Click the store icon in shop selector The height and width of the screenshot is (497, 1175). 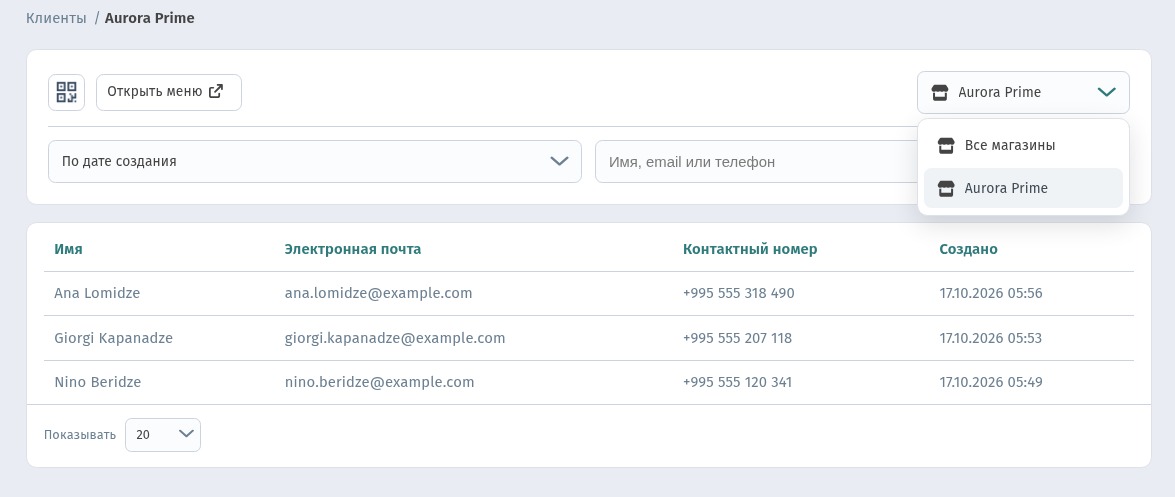(940, 92)
